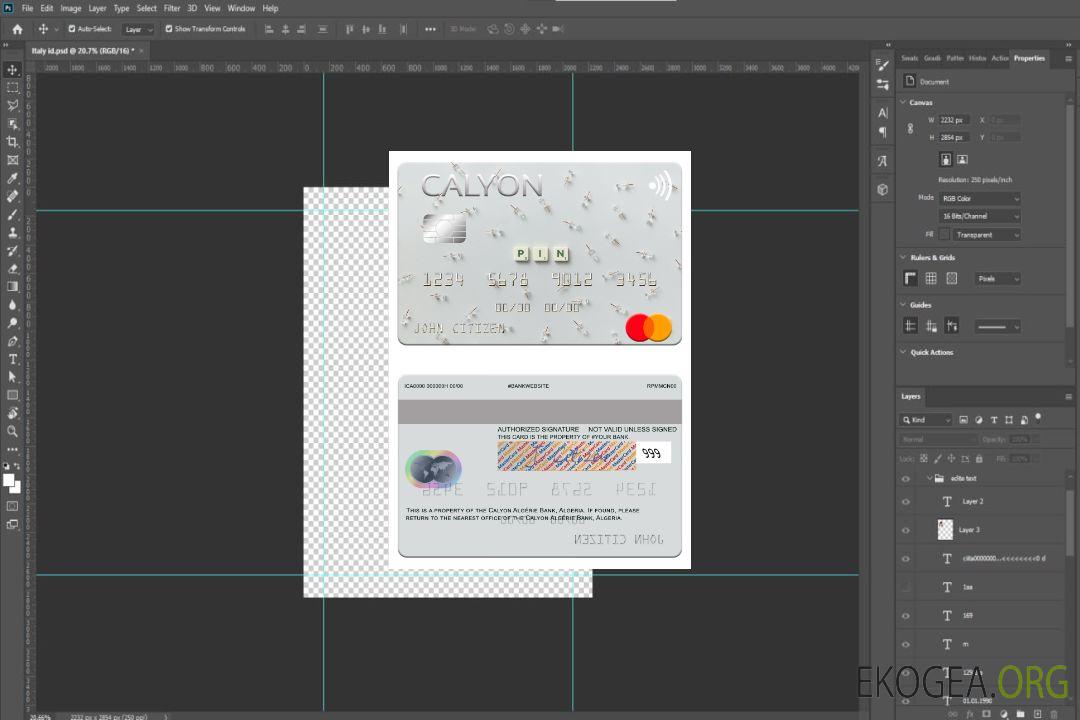Collapse the 'adite text' layer group
Screen dimensions: 1080x720
(x=928, y=479)
